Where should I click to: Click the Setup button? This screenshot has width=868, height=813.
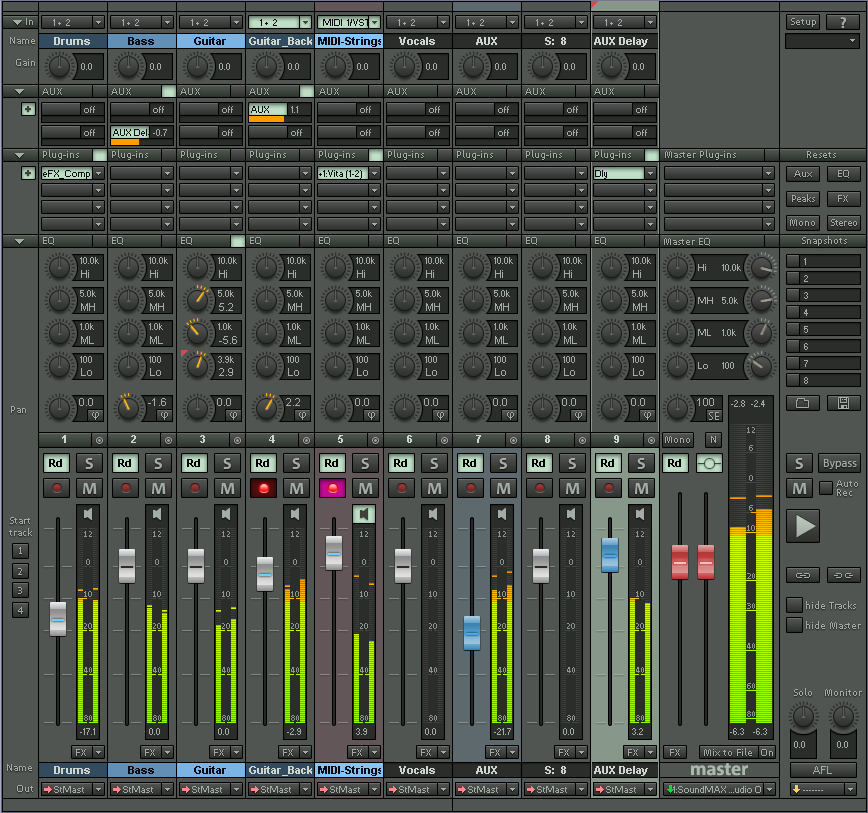coord(803,21)
